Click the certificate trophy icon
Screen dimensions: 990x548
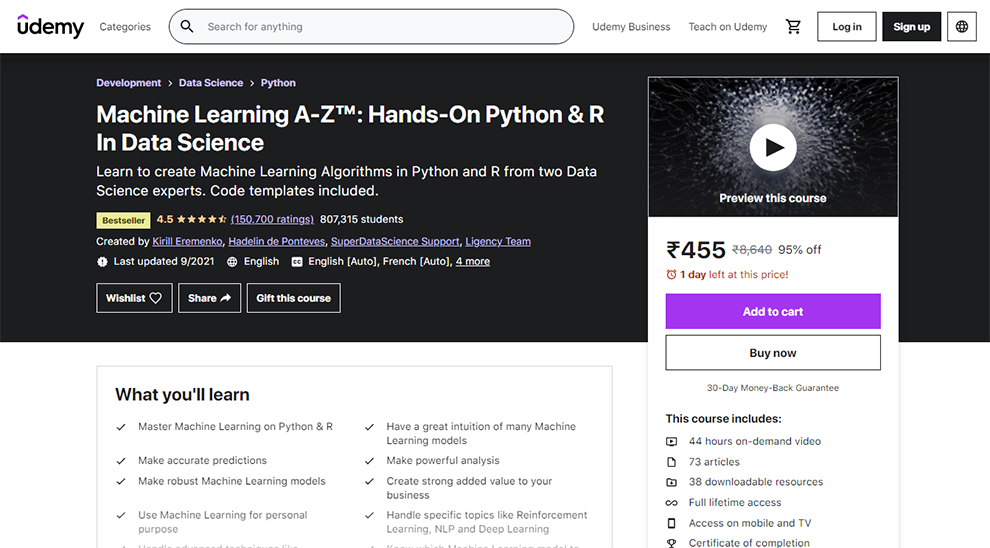coord(672,543)
